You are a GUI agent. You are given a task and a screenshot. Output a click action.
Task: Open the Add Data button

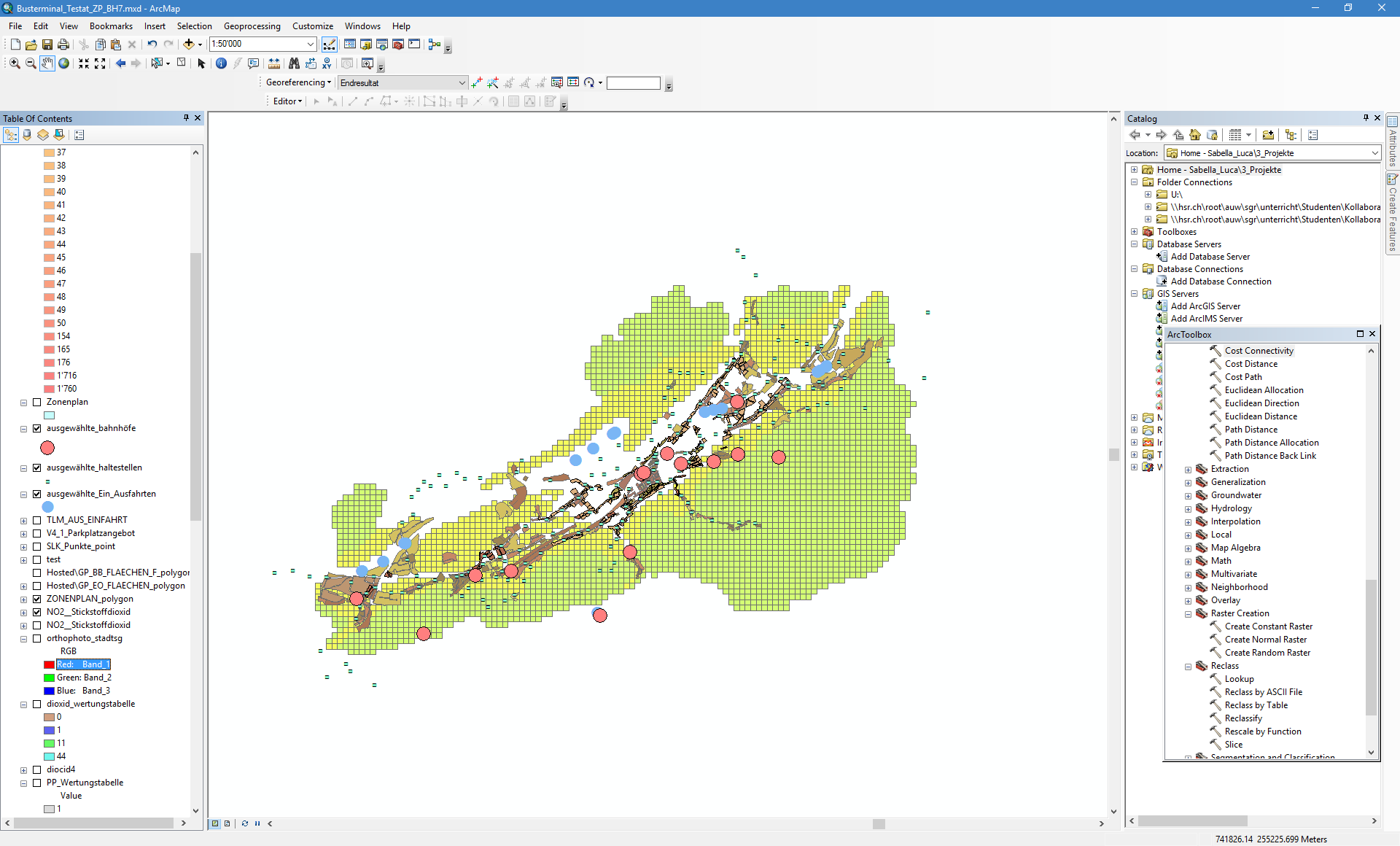click(189, 44)
